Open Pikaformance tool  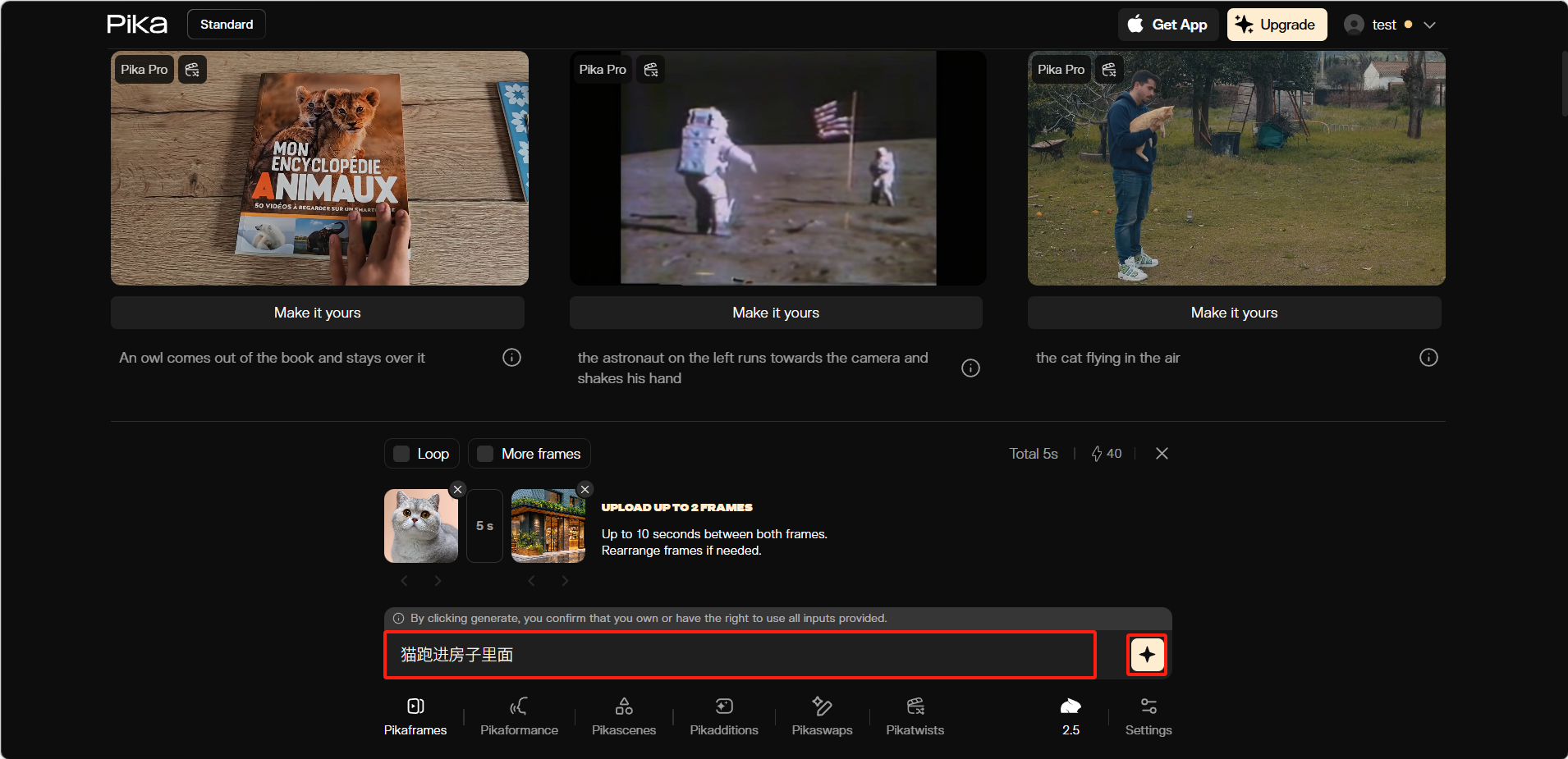tap(519, 716)
